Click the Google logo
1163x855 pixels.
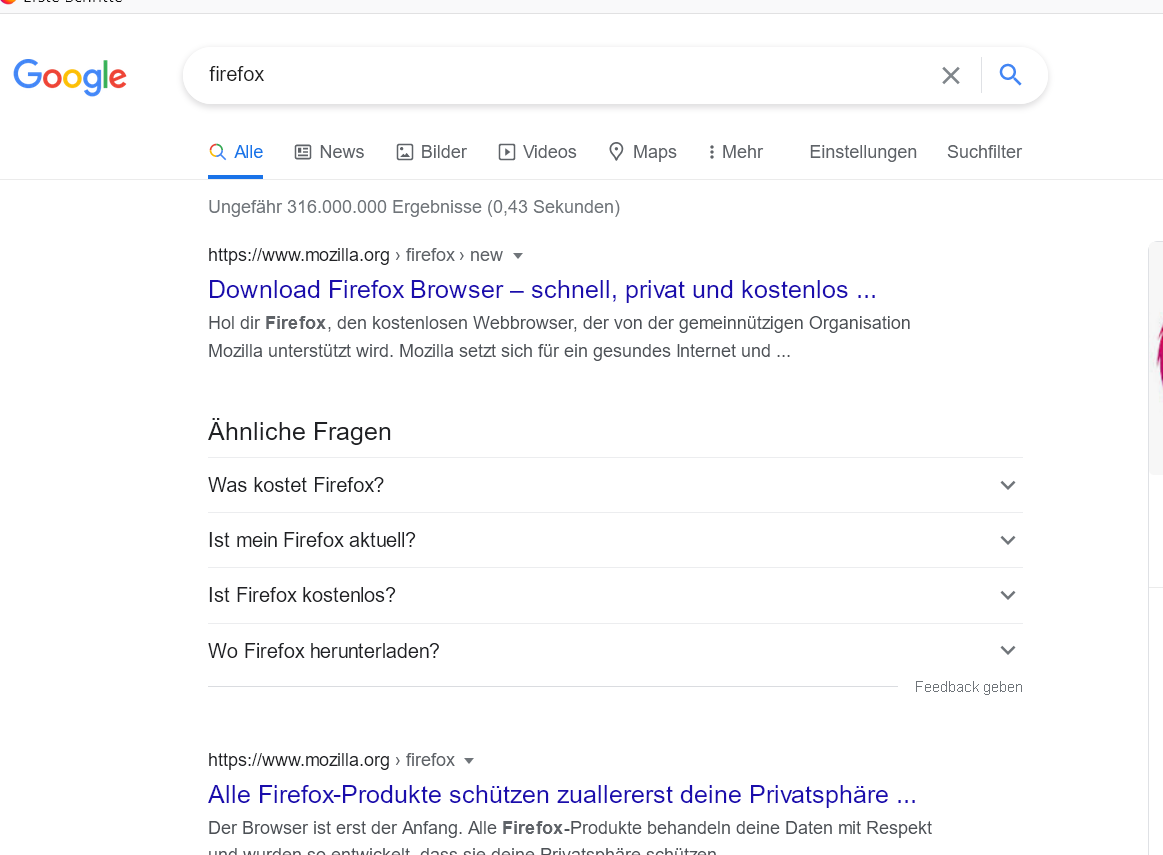[x=70, y=76]
